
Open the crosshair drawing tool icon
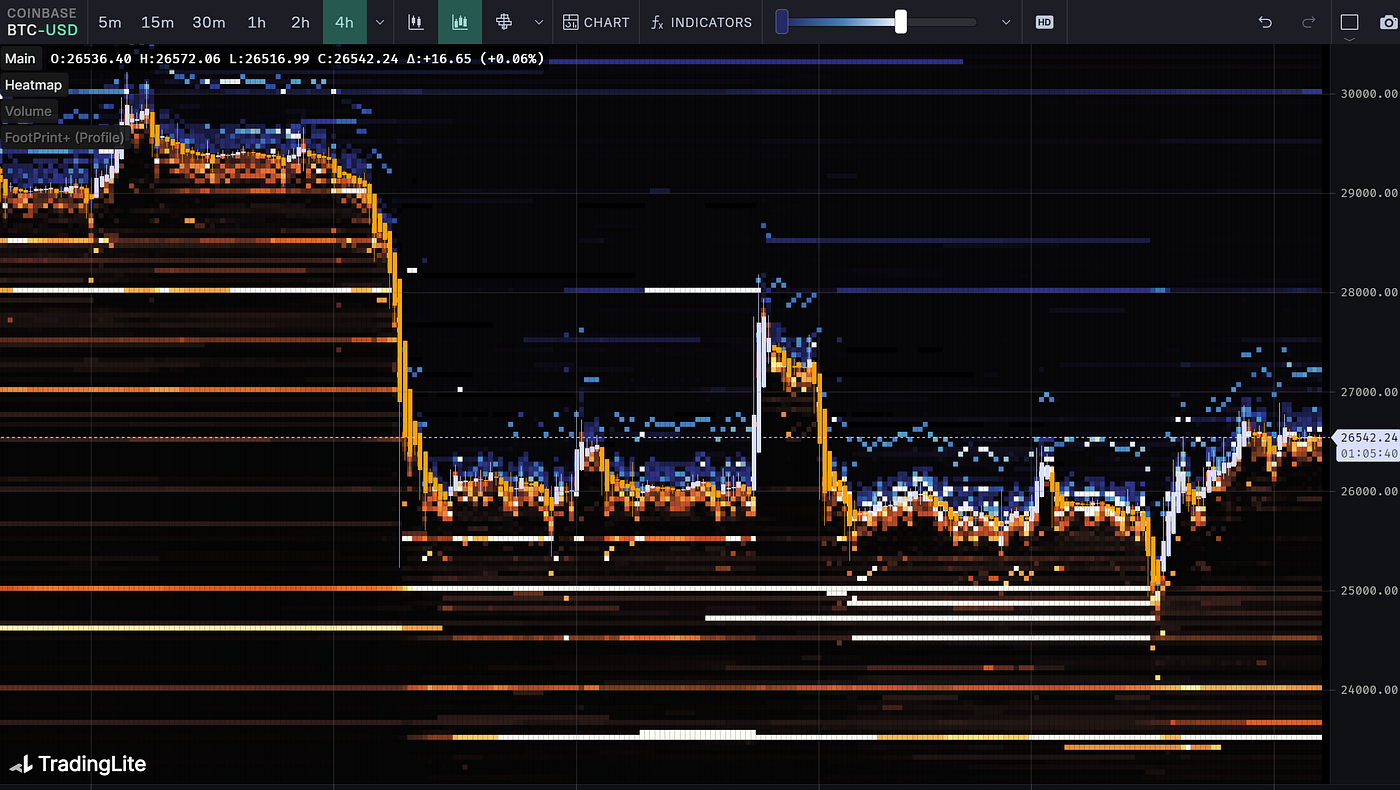[x=504, y=22]
